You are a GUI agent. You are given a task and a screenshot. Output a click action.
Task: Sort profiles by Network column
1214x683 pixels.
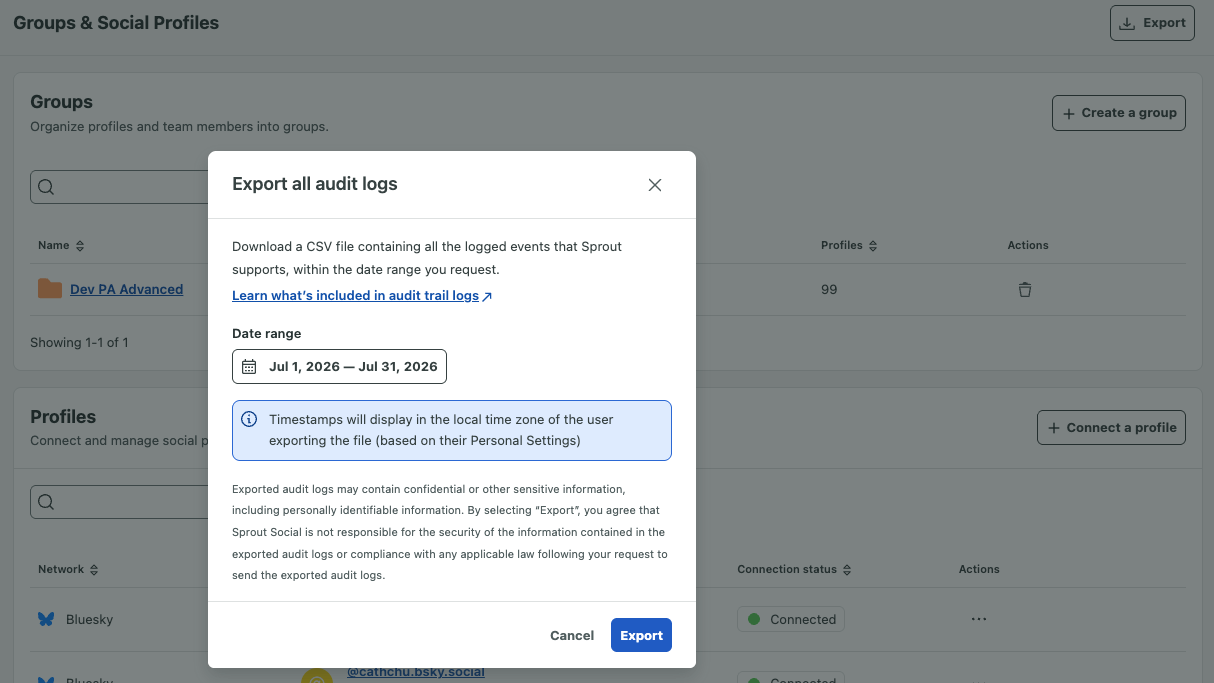click(68, 569)
